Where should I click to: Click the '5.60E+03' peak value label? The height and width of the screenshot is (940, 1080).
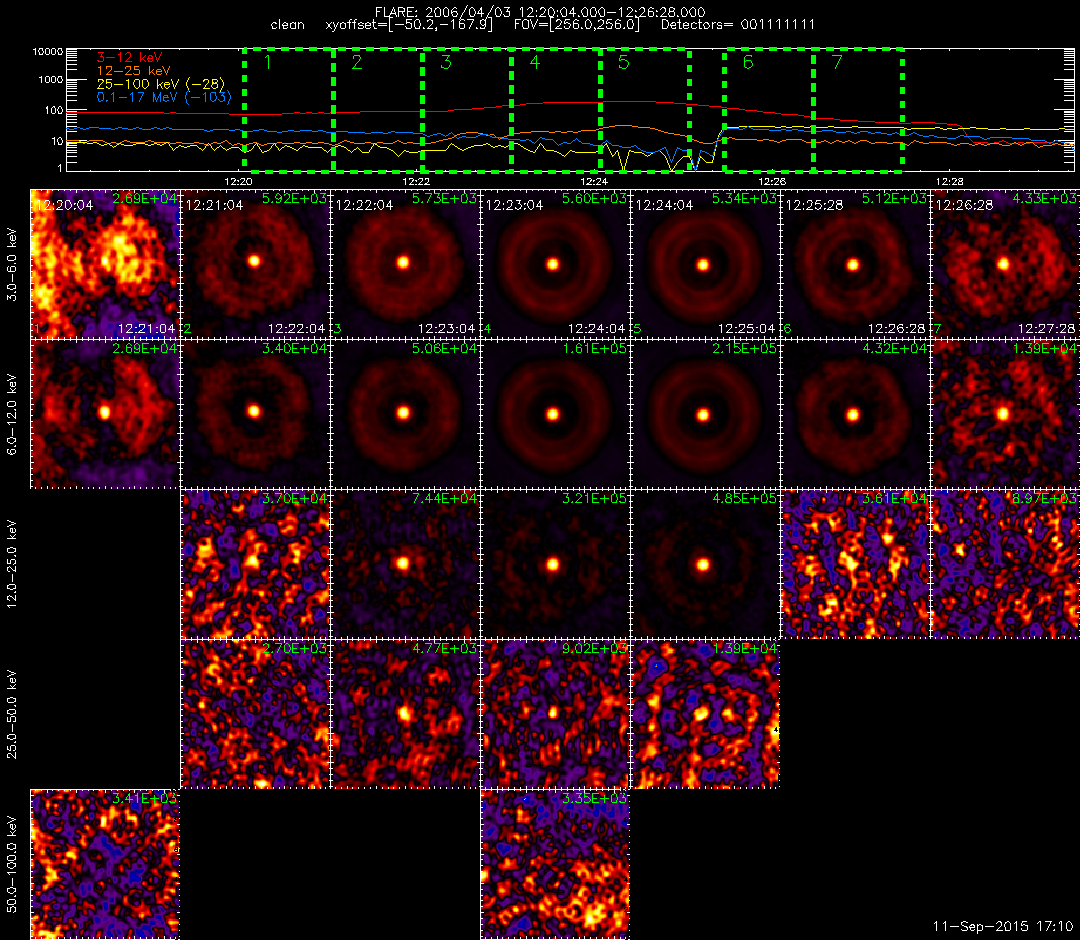594,198
